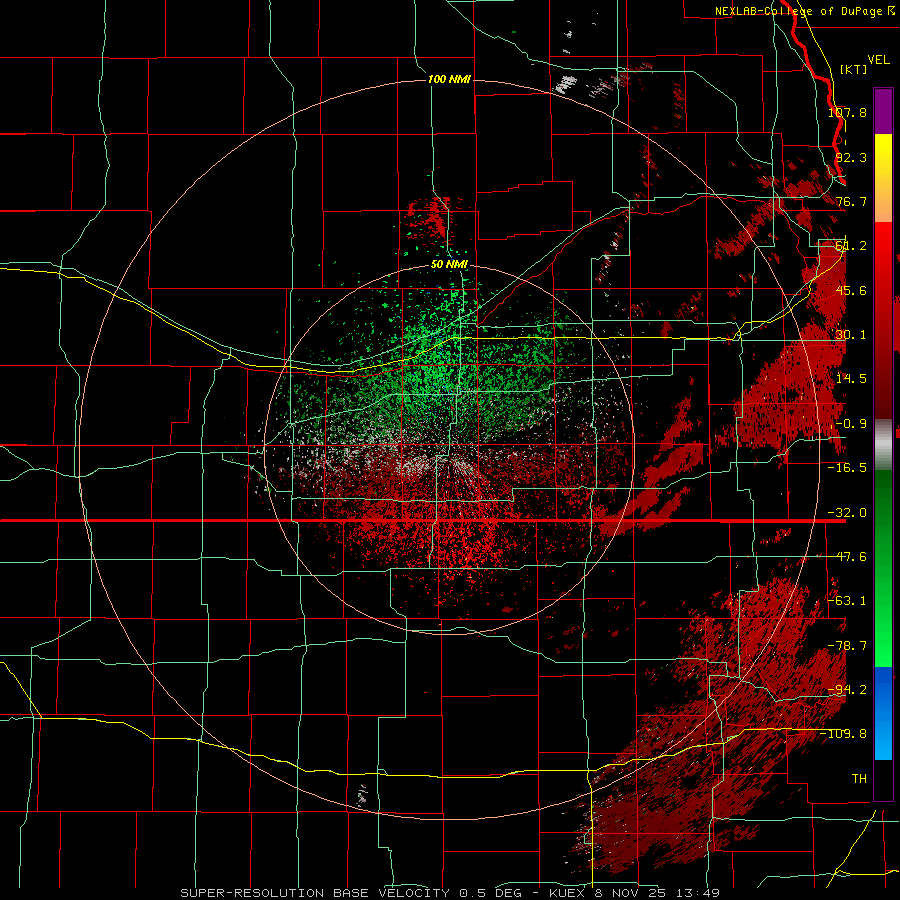
Task: Click the 76.7 value on the velocity scale
Action: coord(851,201)
